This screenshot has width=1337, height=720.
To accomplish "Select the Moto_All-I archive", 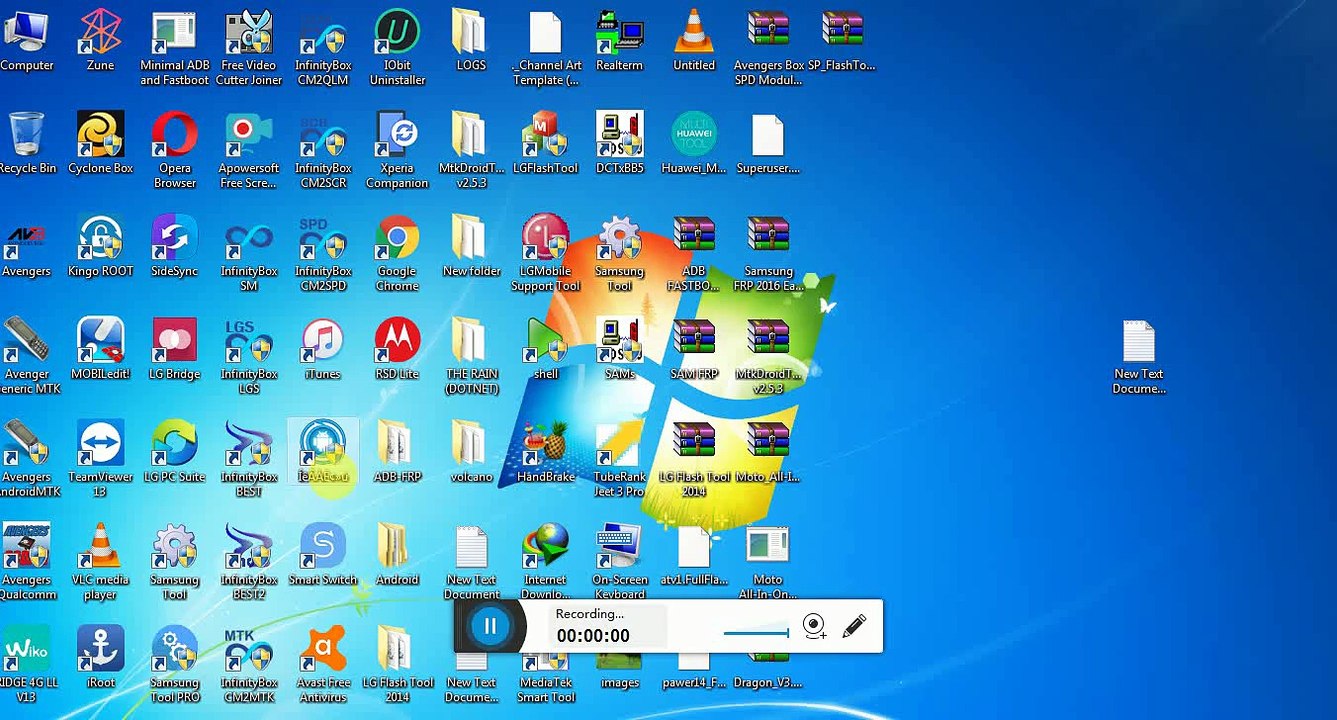I will click(x=768, y=452).
